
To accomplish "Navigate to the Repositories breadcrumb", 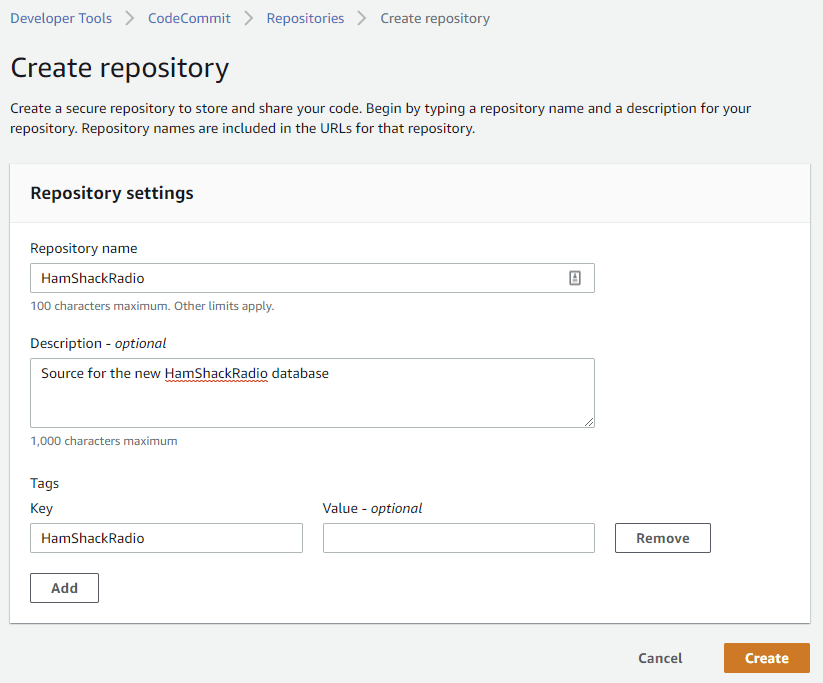I will [305, 18].
